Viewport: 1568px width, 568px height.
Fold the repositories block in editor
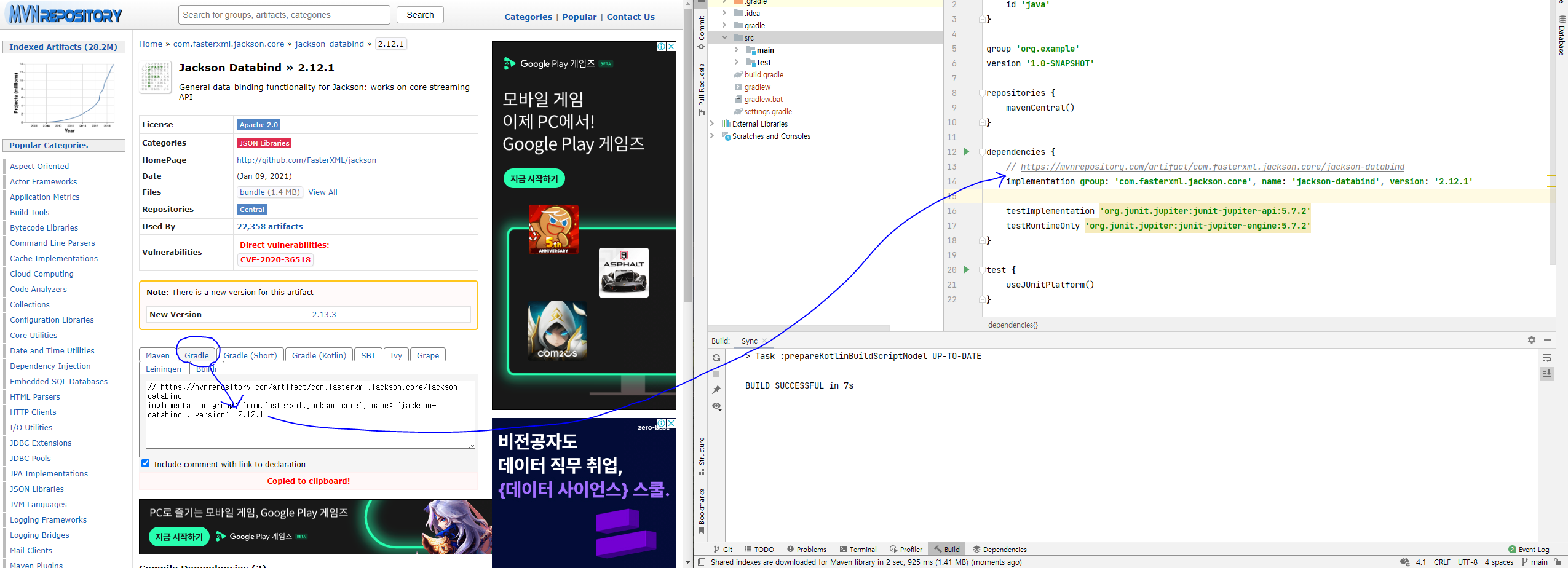click(x=982, y=93)
